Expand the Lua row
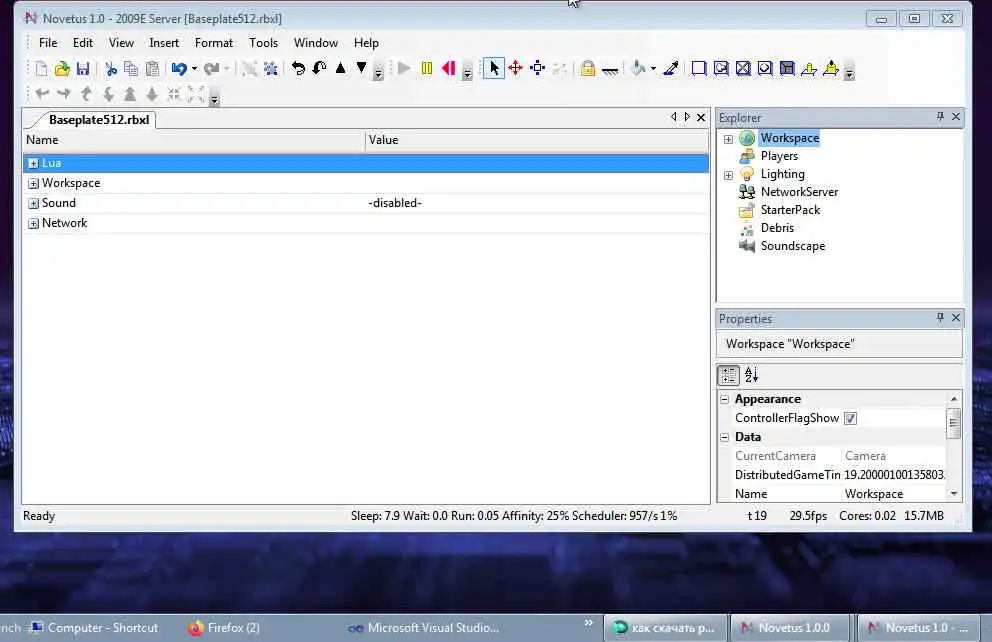Viewport: 992px width, 642px height. 34,163
